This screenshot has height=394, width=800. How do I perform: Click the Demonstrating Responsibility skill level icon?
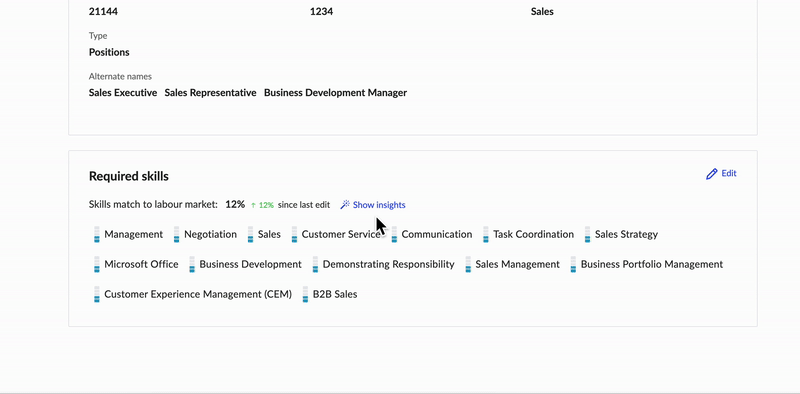pos(315,264)
